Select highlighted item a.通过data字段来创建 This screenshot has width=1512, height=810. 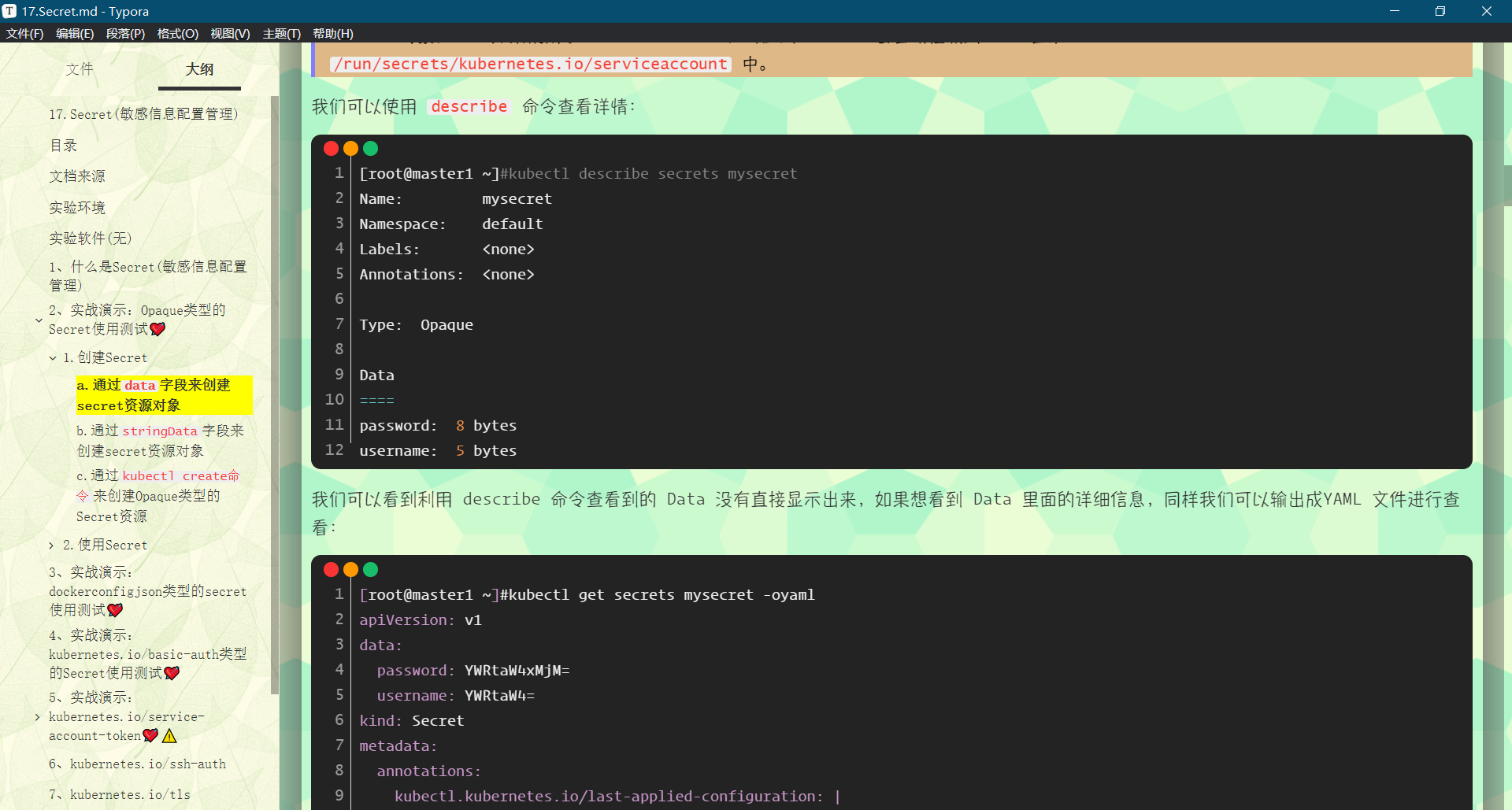(x=164, y=395)
